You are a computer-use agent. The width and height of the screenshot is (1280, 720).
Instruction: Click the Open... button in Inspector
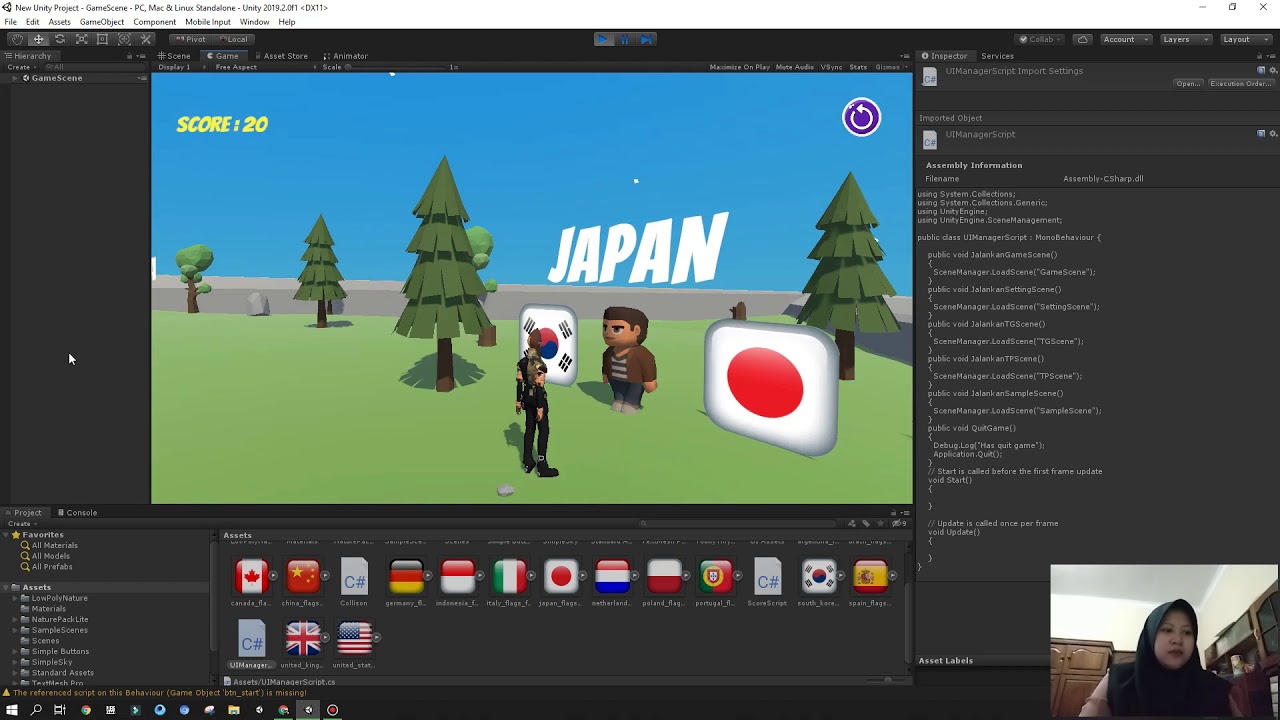(1188, 84)
